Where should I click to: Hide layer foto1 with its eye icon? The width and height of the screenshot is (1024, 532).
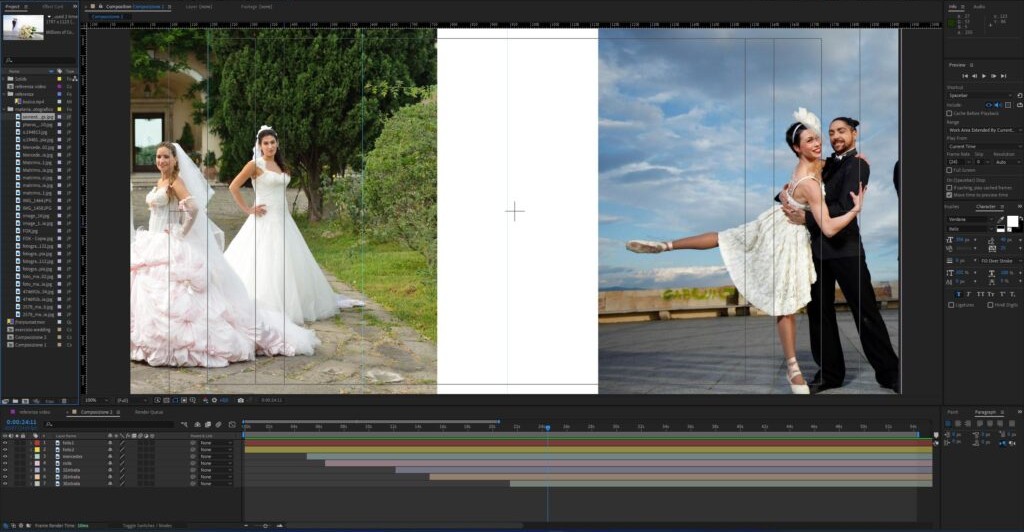[5, 443]
